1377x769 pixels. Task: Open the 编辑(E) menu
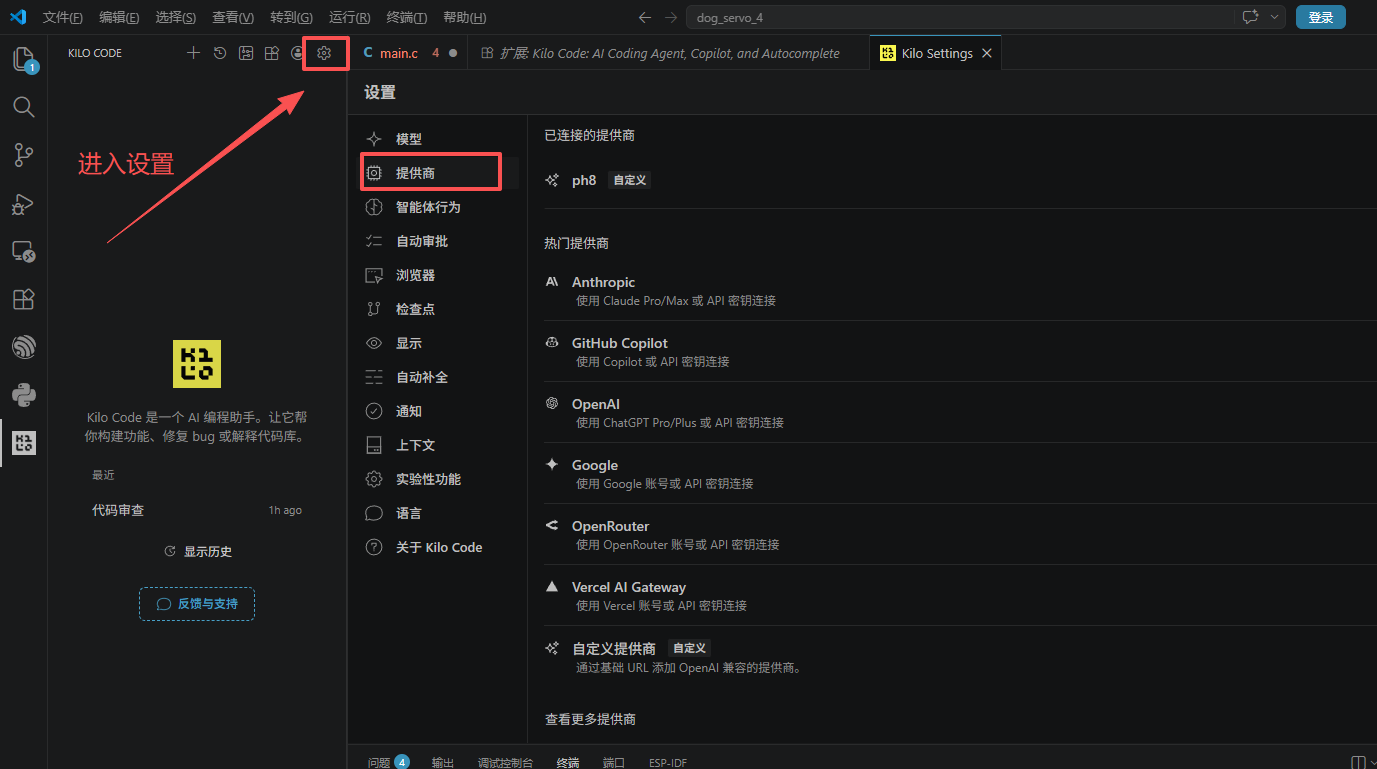point(120,18)
